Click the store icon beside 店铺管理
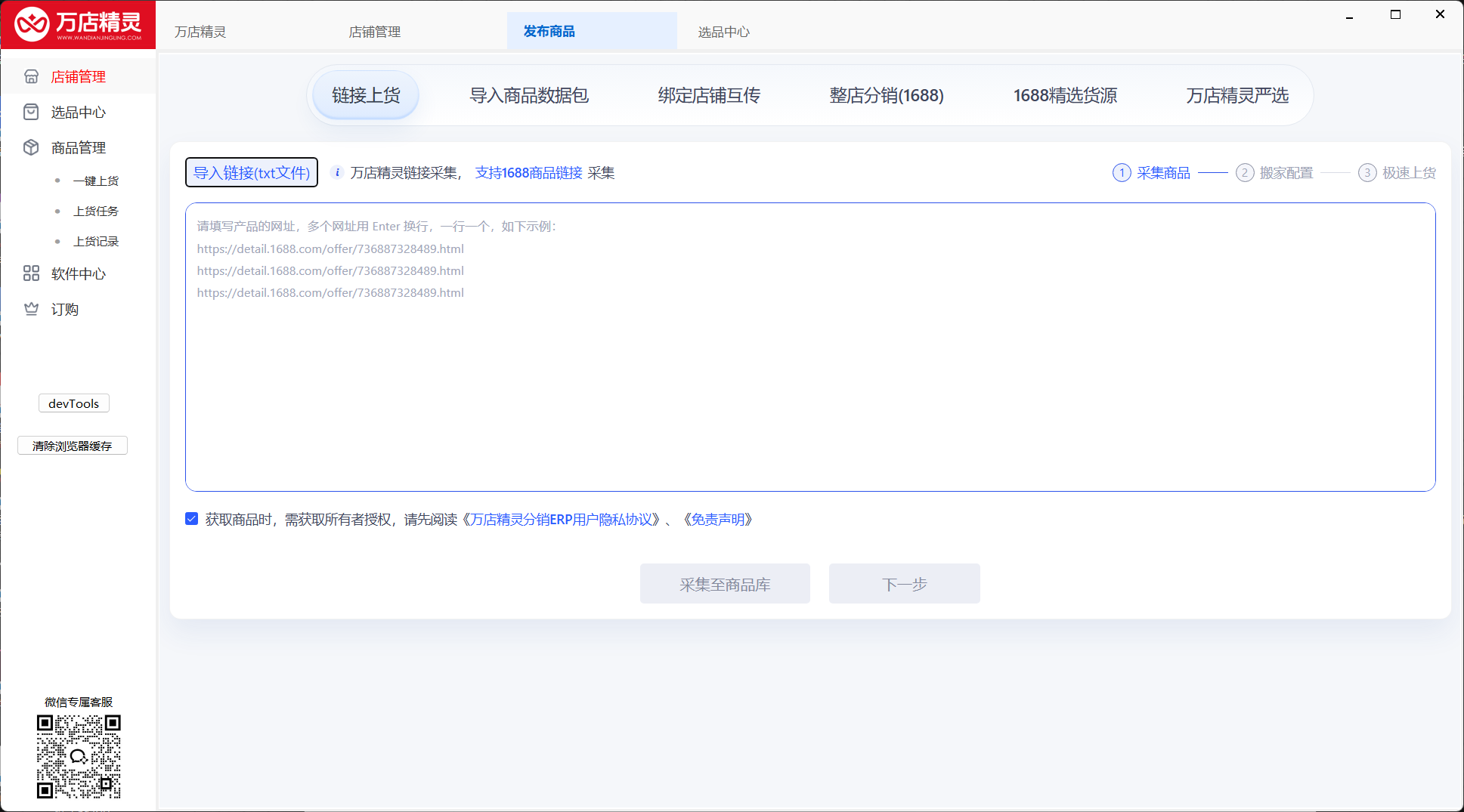This screenshot has height=812, width=1464. tap(31, 76)
